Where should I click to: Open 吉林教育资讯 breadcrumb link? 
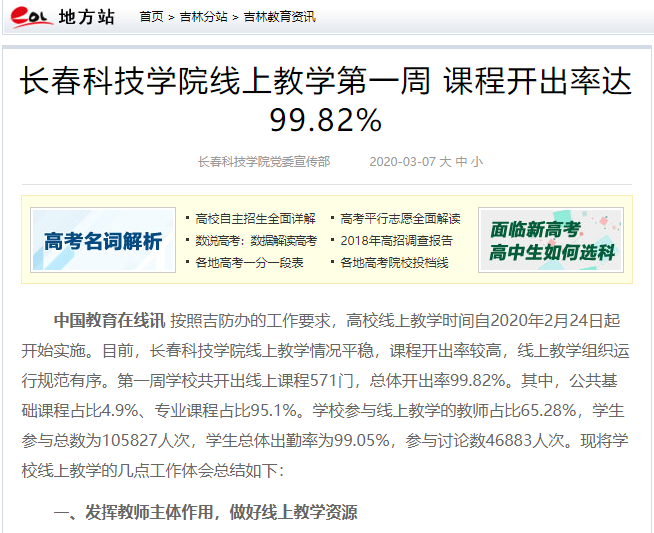click(273, 17)
